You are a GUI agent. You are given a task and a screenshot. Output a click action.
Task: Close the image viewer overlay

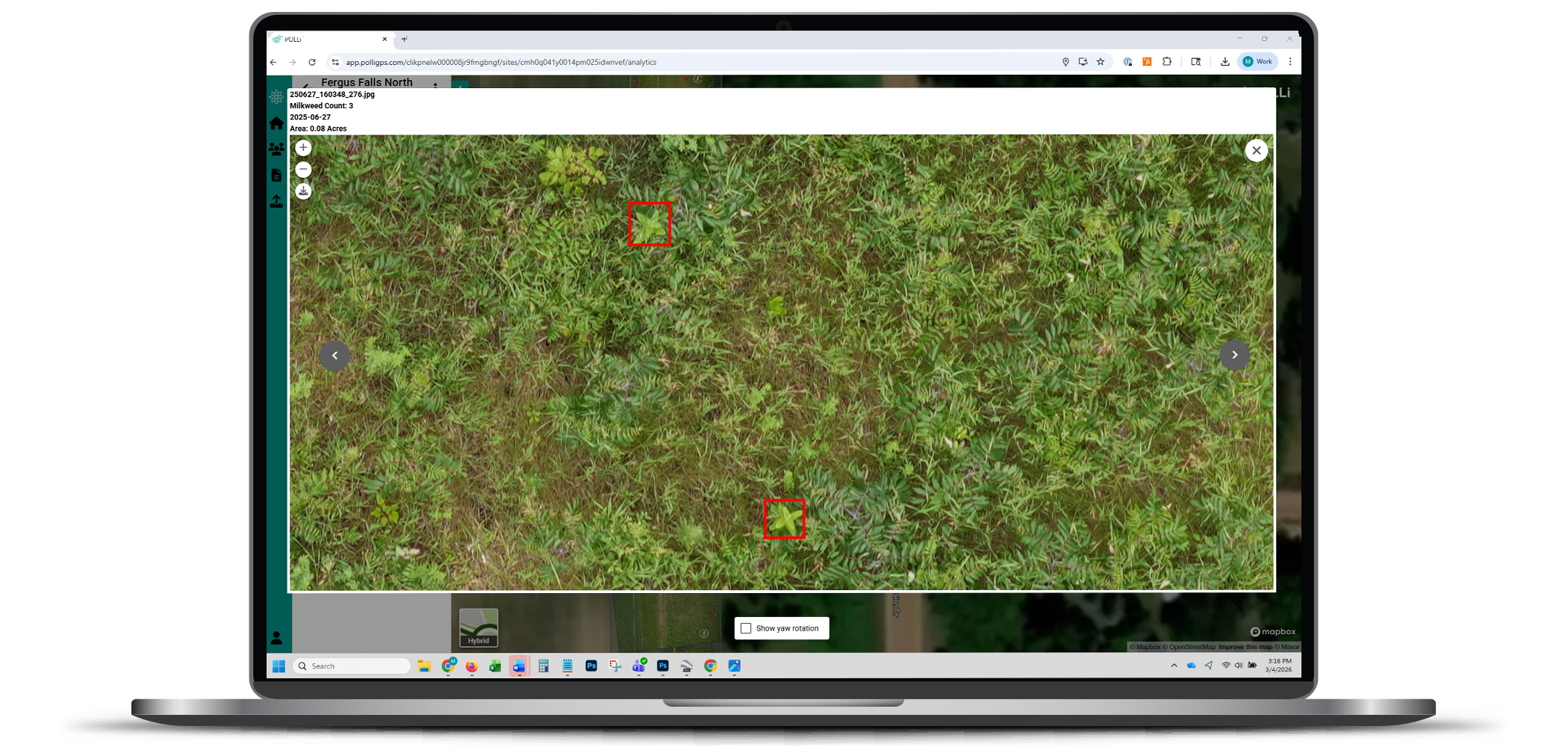(1257, 150)
